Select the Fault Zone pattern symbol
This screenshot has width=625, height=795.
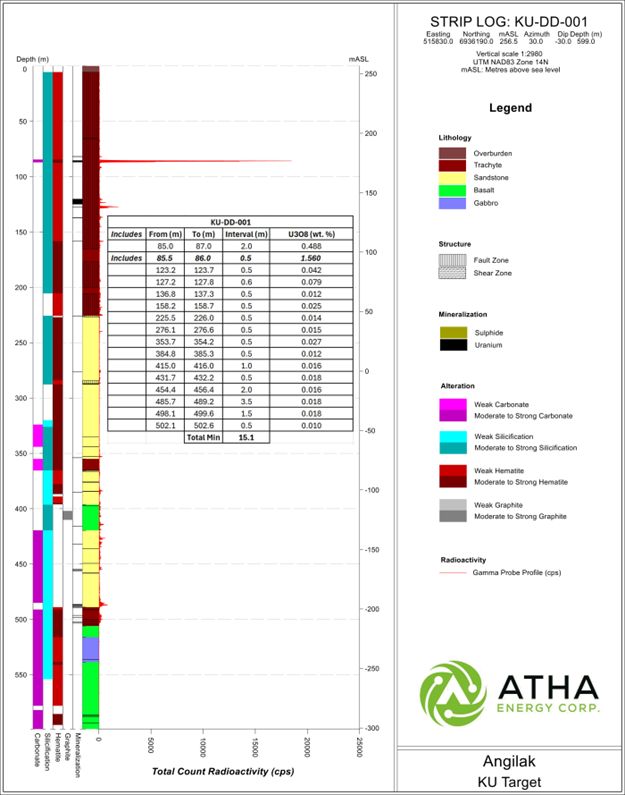[452, 258]
